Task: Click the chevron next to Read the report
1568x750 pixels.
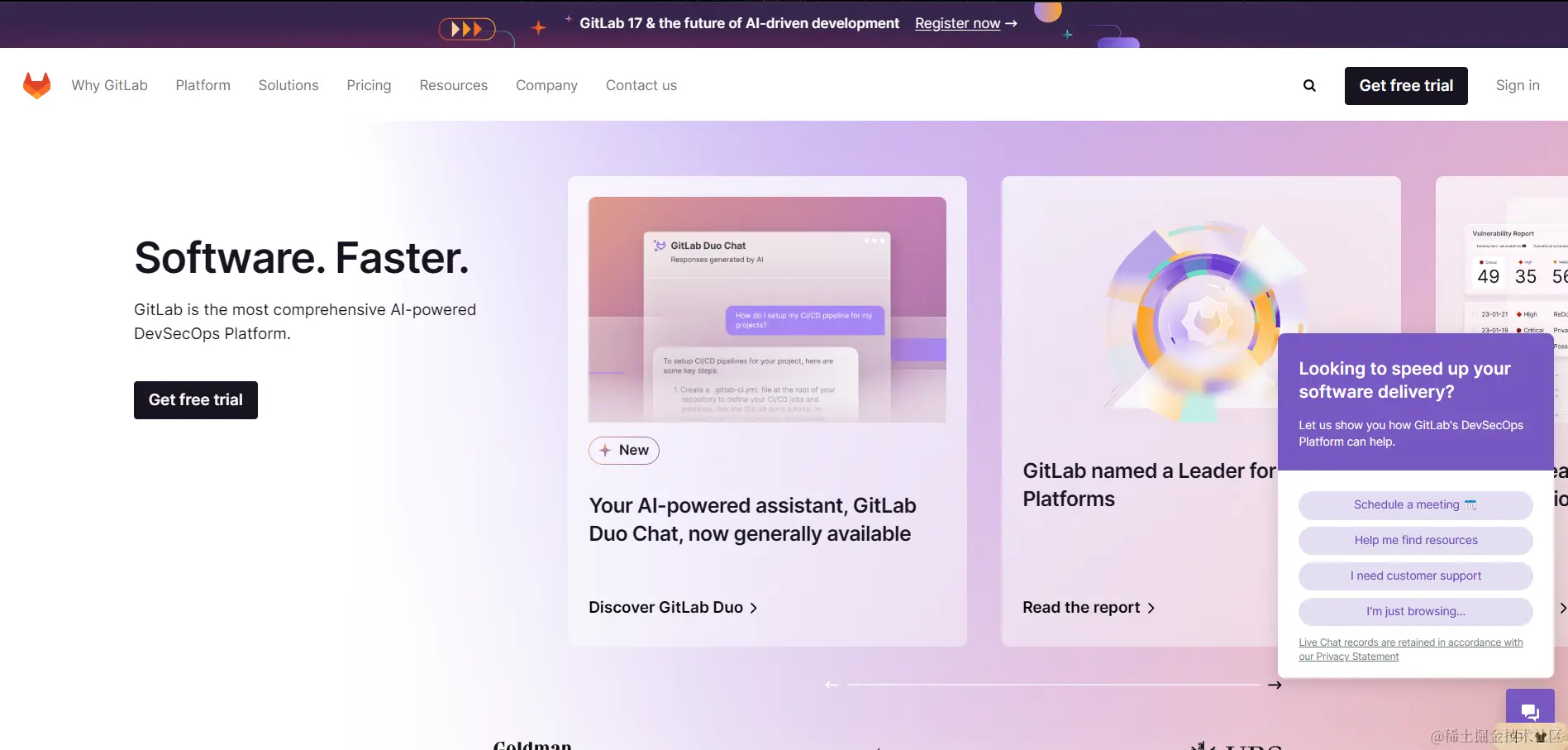Action: [1151, 608]
